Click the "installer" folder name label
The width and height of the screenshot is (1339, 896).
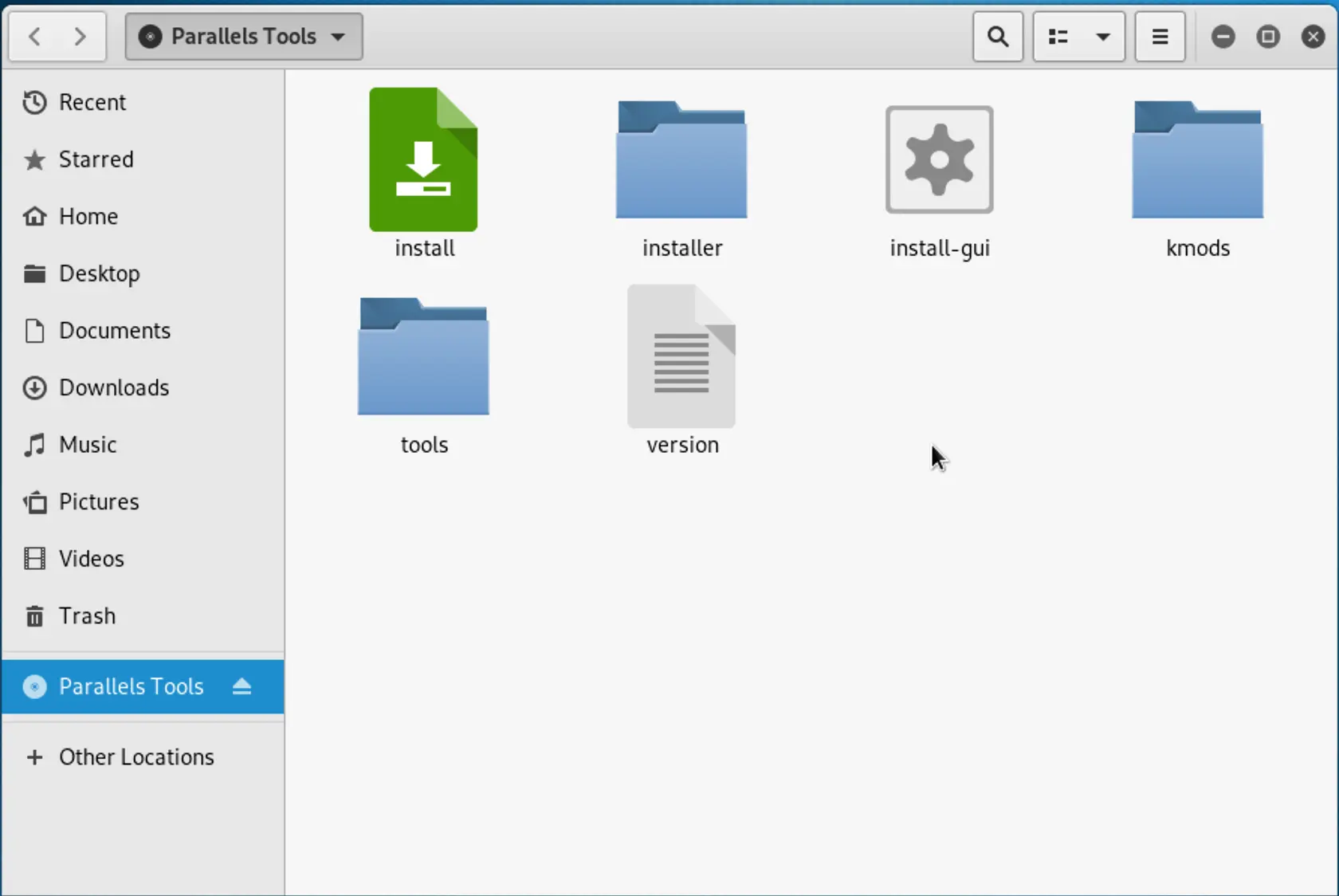coord(682,248)
